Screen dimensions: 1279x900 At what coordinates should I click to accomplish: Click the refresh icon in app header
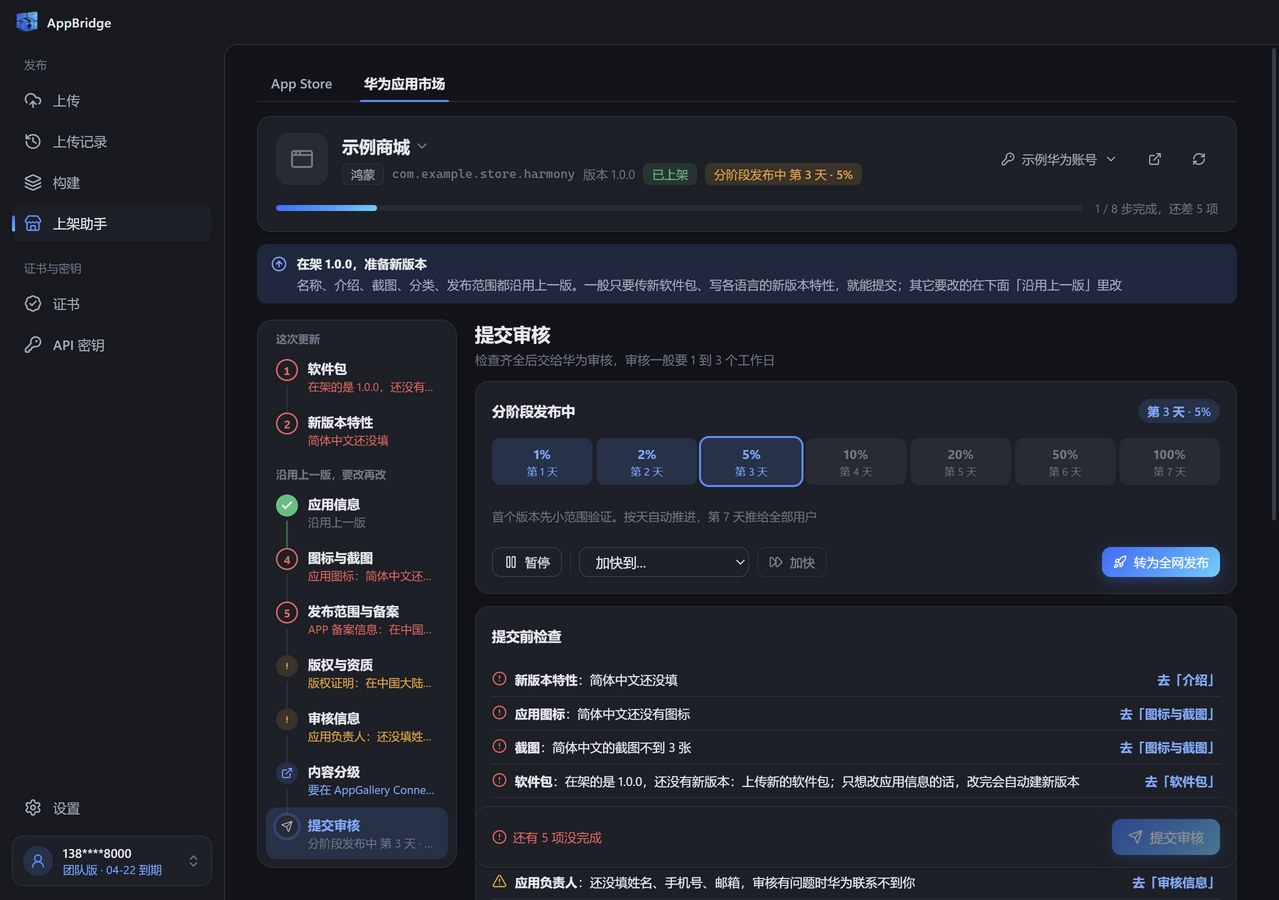[1199, 159]
